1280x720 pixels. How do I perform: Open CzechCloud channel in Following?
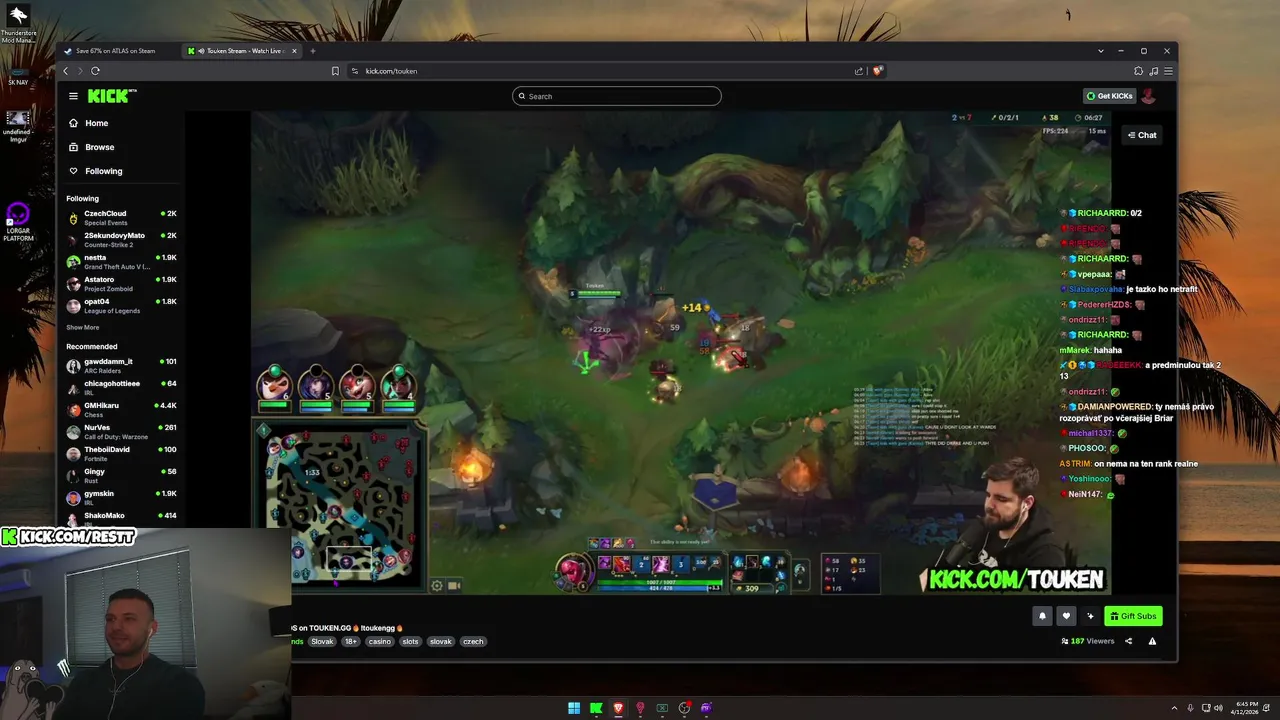(121, 217)
